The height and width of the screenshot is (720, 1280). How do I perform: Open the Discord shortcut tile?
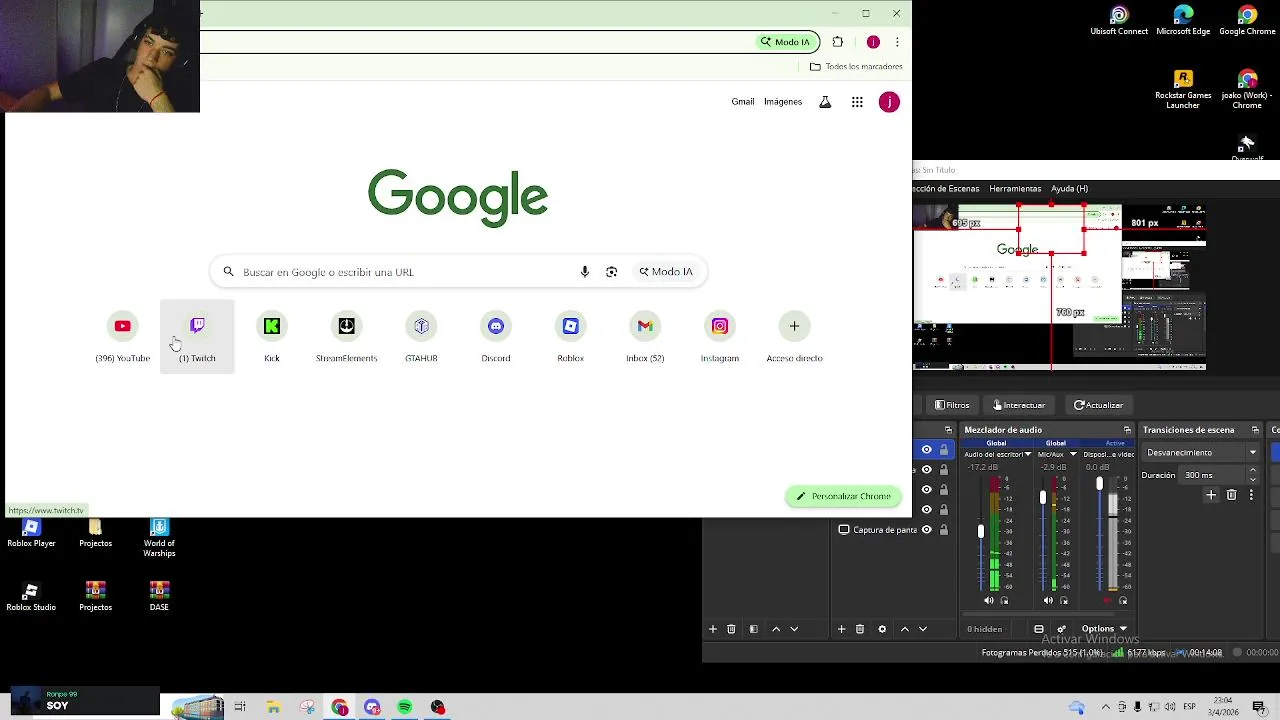tap(496, 337)
